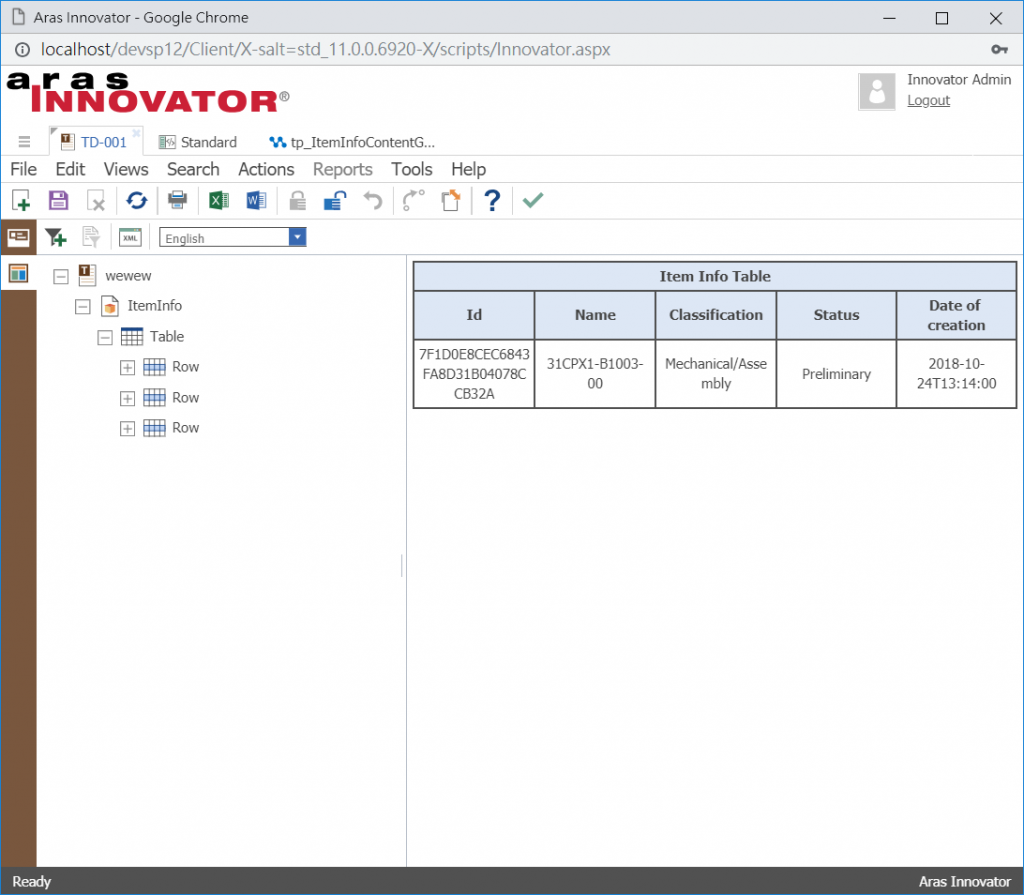The image size is (1024, 895).
Task: Open the Help menu
Action: (x=469, y=169)
